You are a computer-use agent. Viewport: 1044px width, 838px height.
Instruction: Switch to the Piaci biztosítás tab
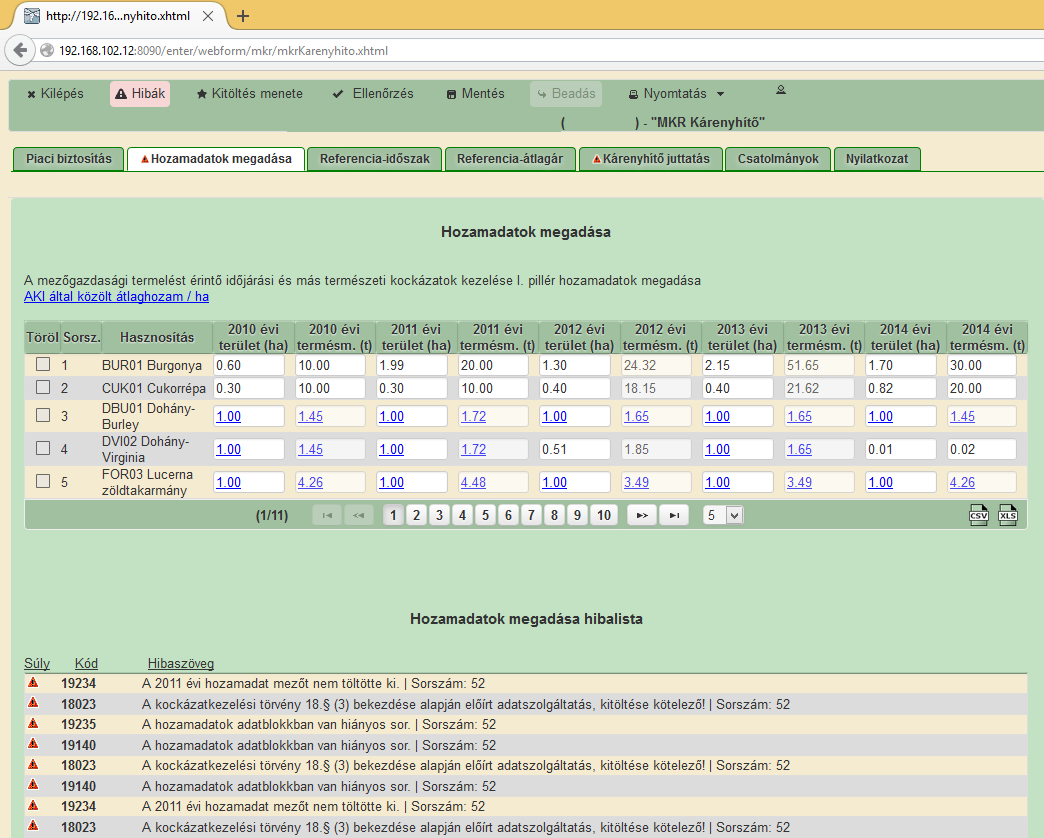pos(69,159)
